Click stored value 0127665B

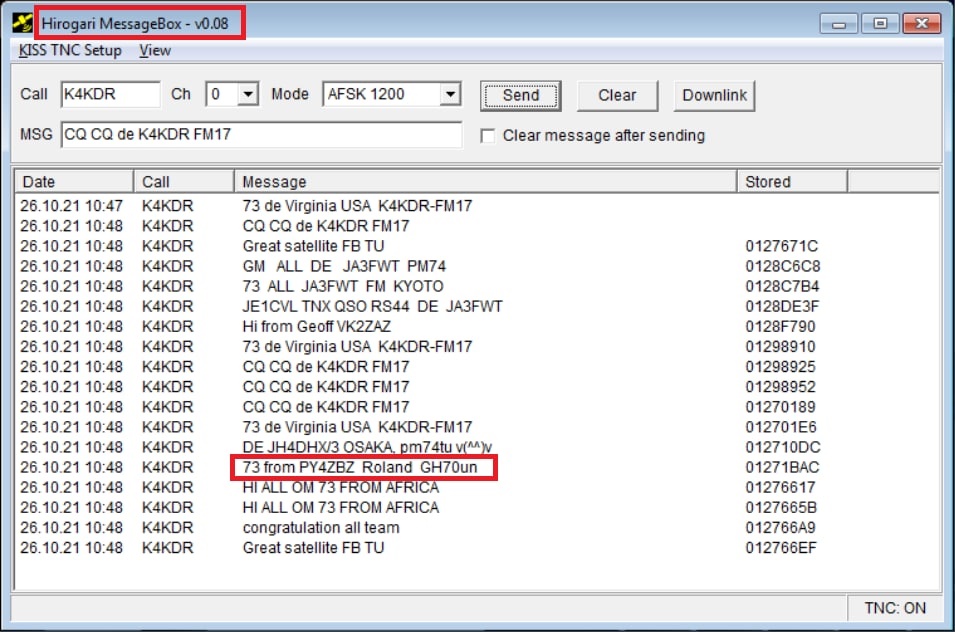click(x=781, y=507)
